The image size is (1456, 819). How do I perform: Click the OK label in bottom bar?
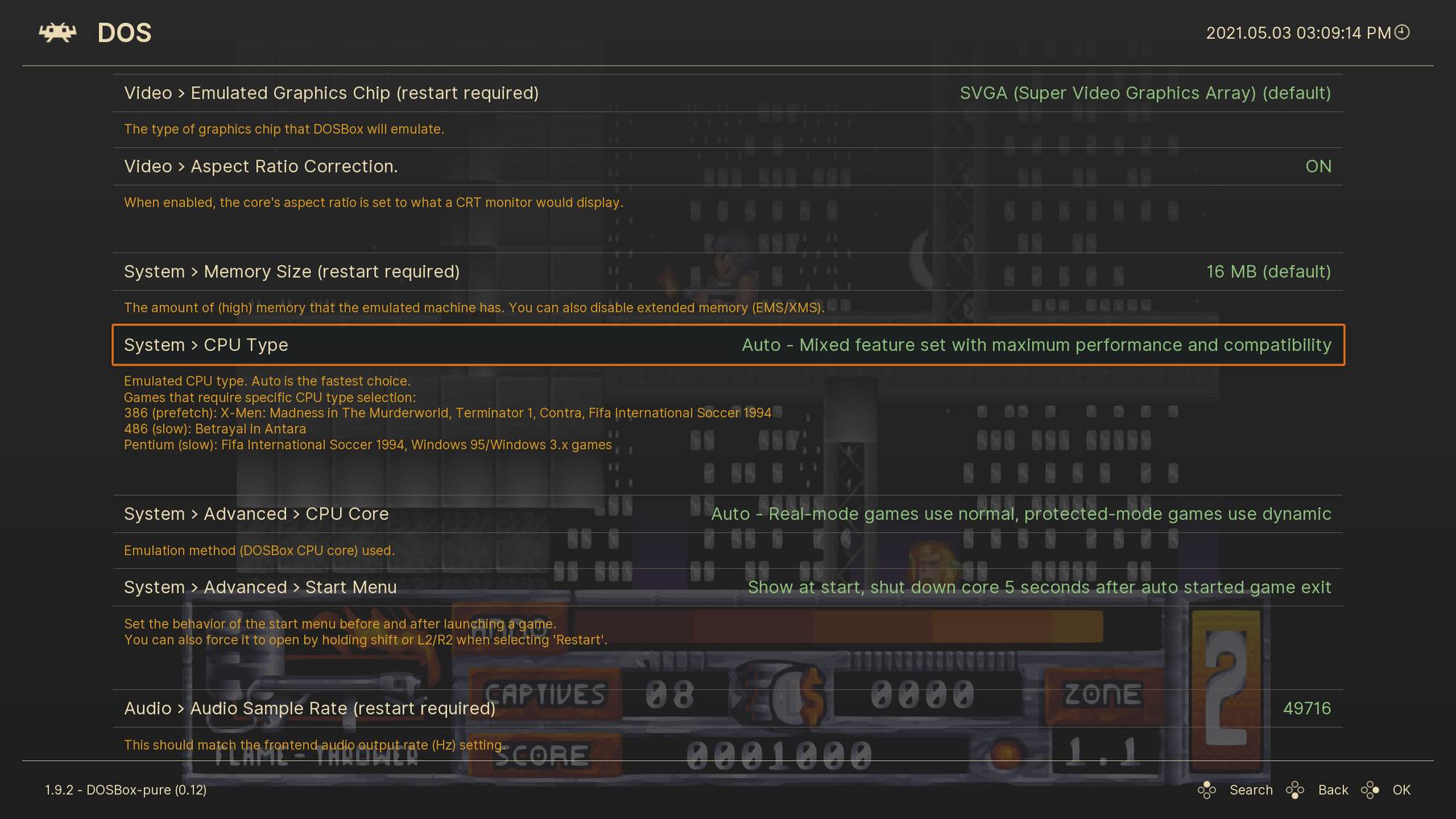click(1401, 790)
